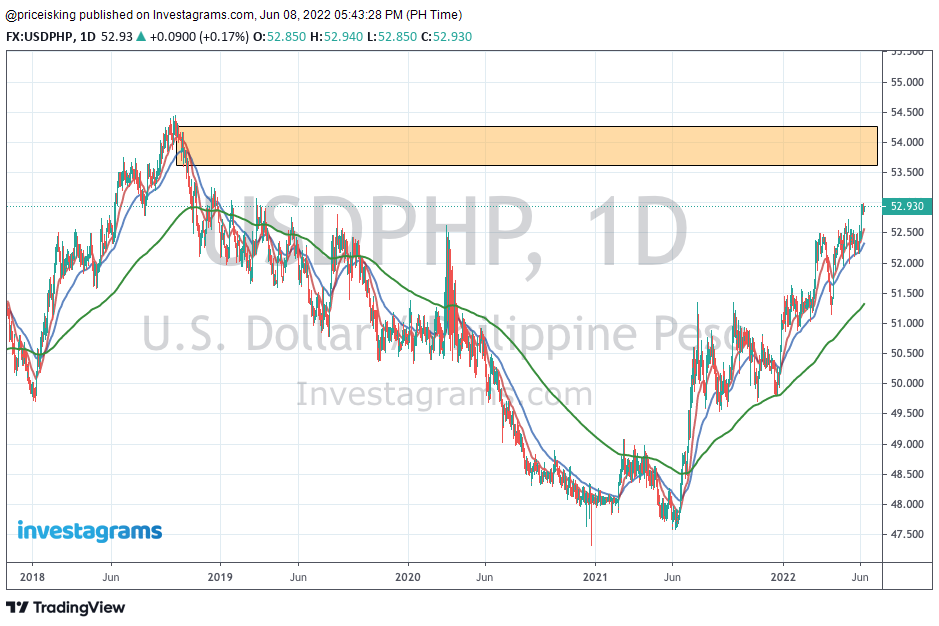Click the 50.000 price axis label
Screen dimensions: 939x626
tap(907, 383)
